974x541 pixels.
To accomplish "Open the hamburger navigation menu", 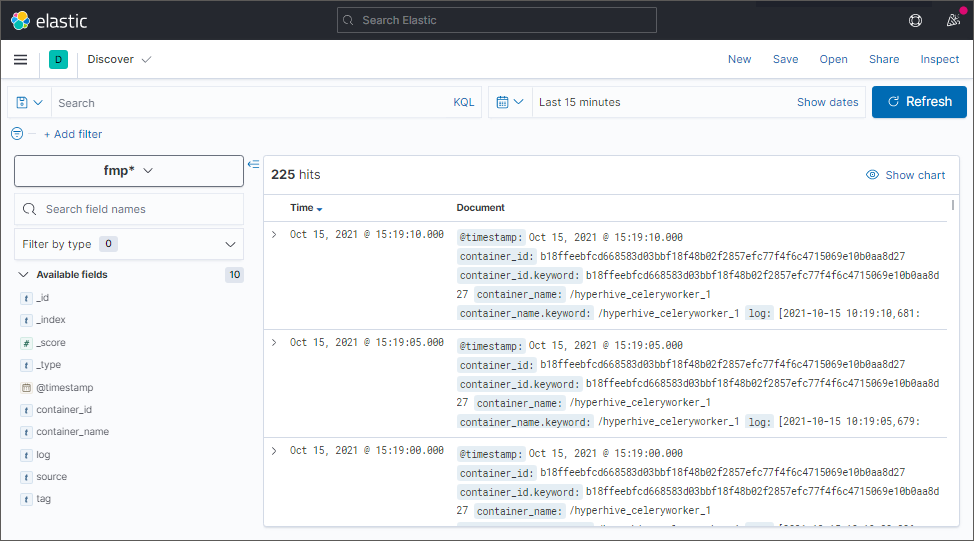I will pyautogui.click(x=20, y=60).
